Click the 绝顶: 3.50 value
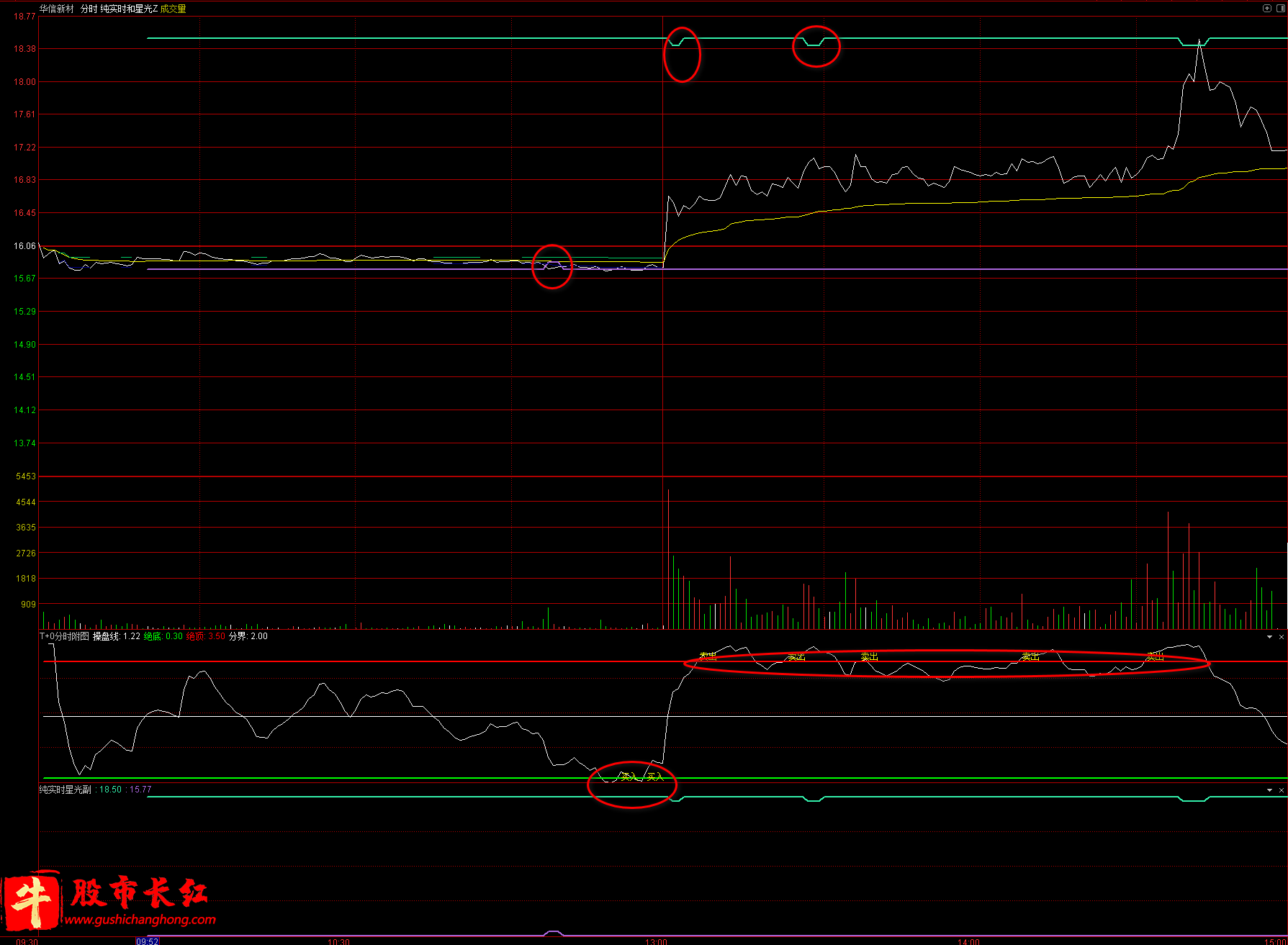Viewport: 1288px width, 945px height. click(x=206, y=636)
